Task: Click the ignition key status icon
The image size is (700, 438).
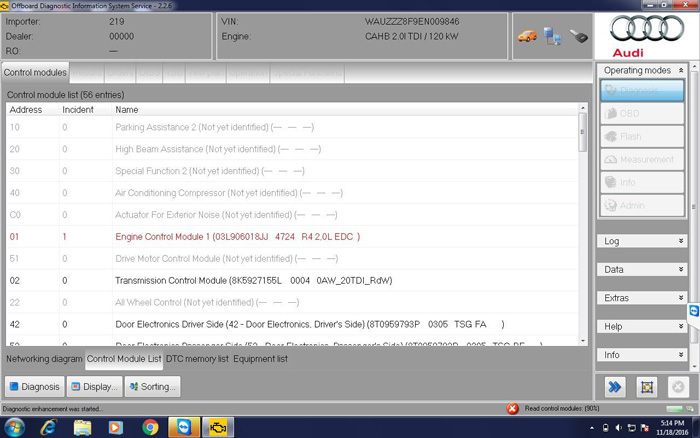Action: pyautogui.click(x=579, y=36)
